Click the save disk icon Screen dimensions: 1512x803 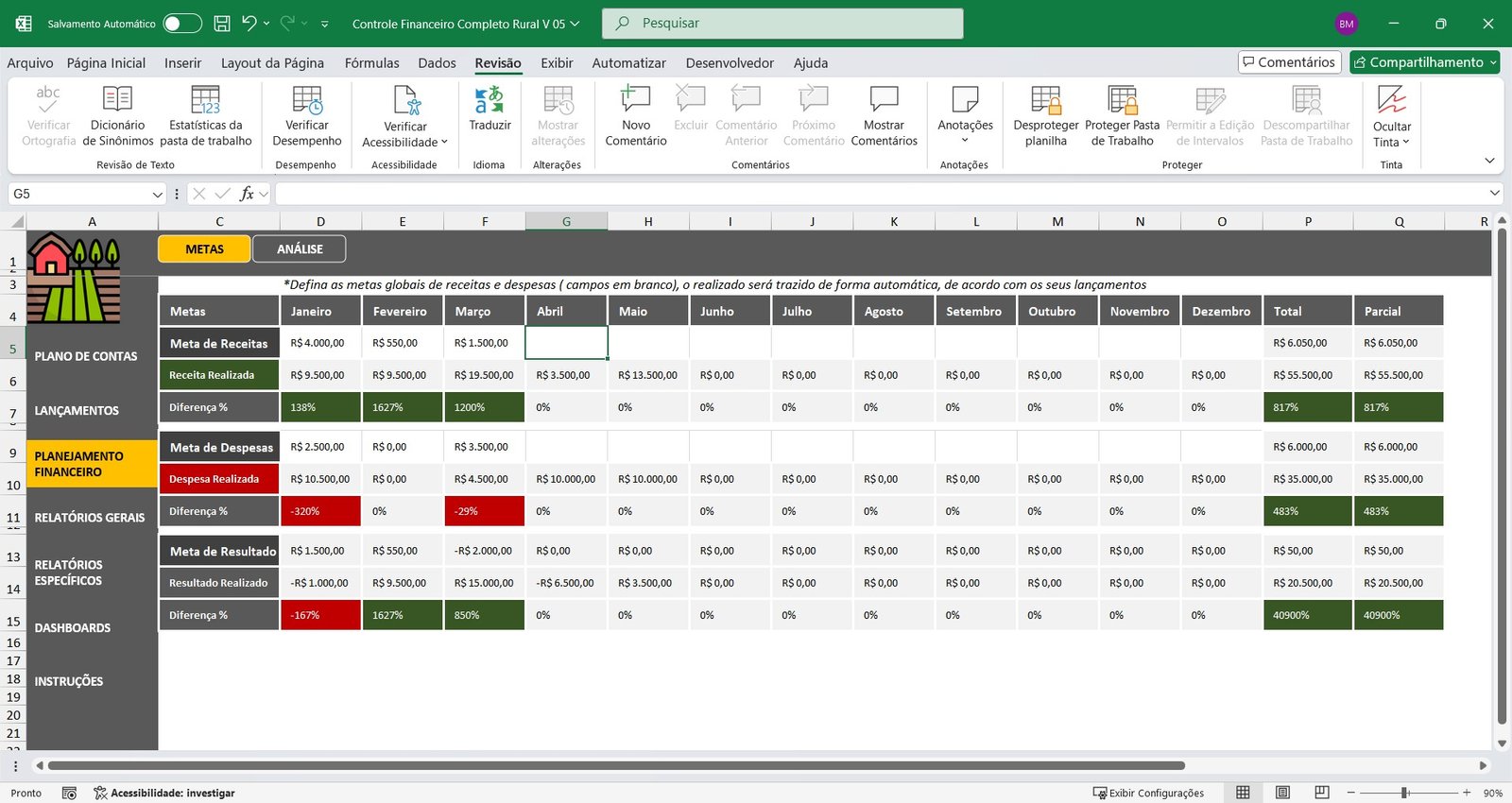(x=222, y=24)
